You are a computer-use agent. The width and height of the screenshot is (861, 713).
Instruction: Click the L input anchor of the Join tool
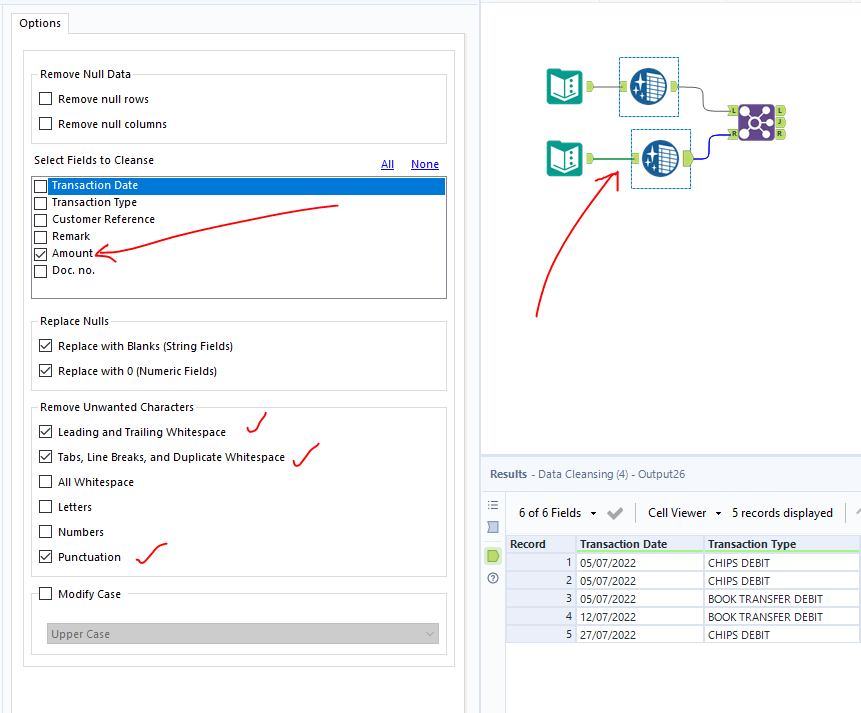733,110
